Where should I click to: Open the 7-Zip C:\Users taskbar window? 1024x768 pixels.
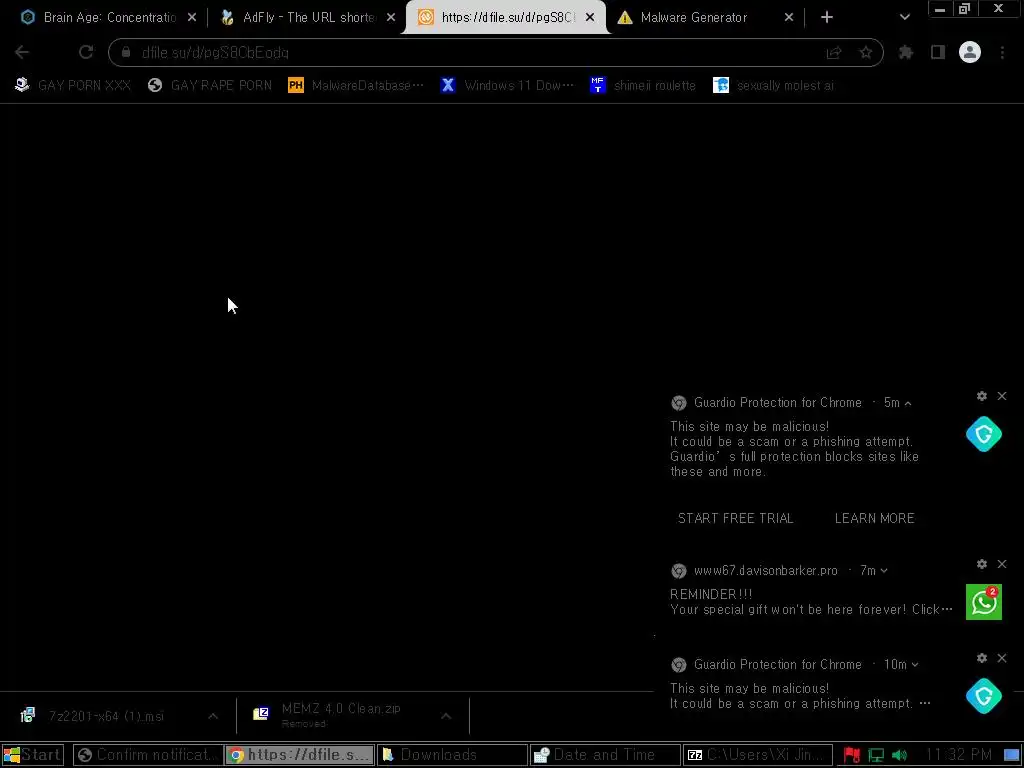click(x=758, y=756)
